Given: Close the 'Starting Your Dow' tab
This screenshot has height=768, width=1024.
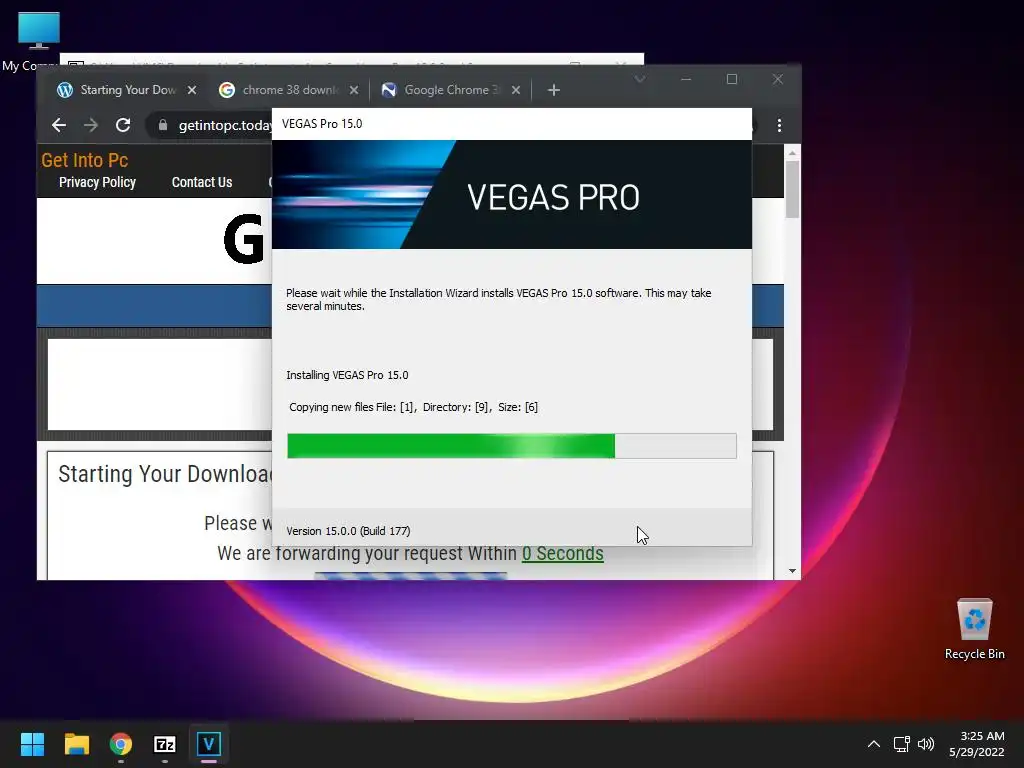Looking at the screenshot, I should (x=192, y=90).
